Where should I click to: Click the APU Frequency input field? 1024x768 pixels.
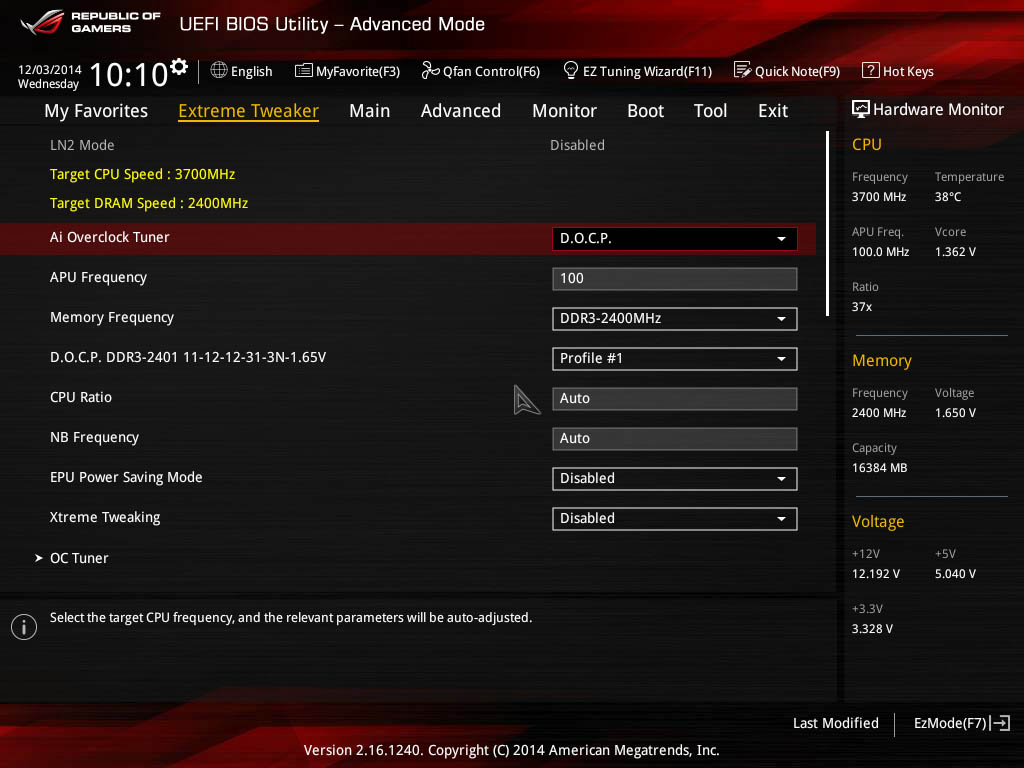click(675, 279)
